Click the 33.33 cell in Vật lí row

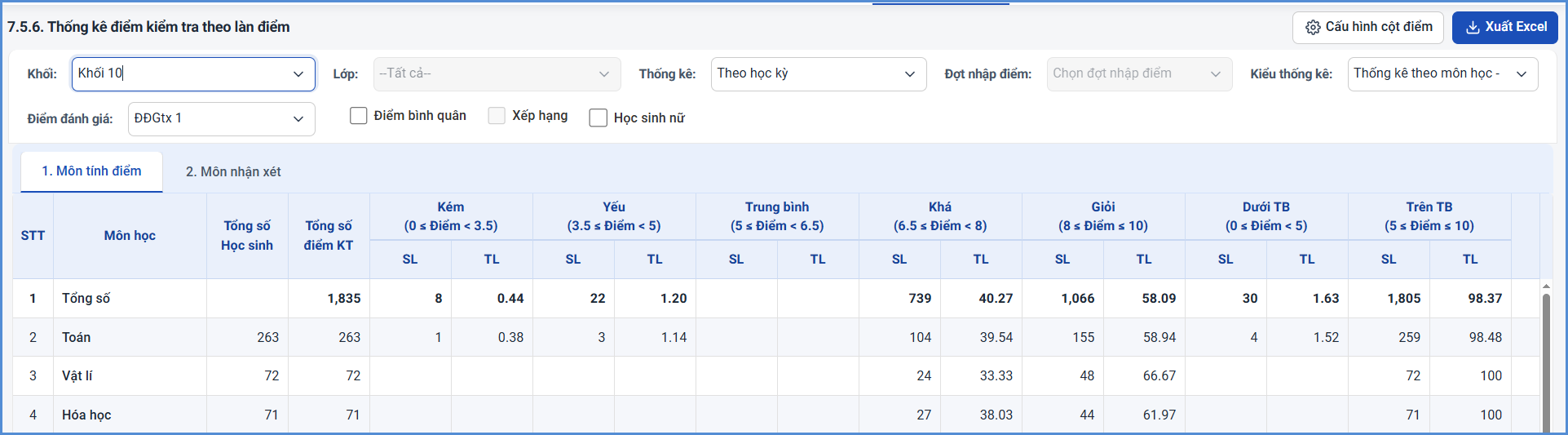pos(981,375)
